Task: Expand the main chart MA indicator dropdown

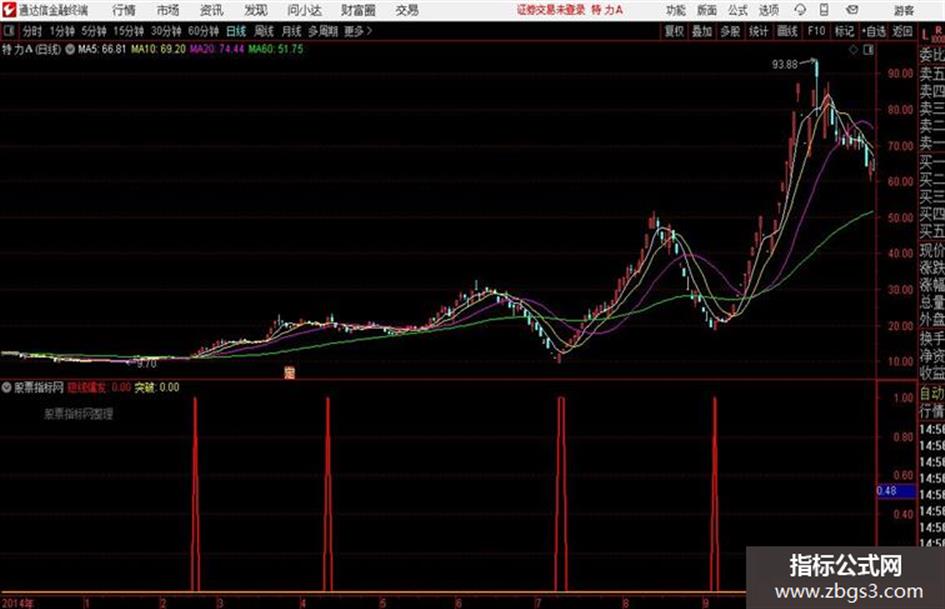Action: tap(70, 49)
